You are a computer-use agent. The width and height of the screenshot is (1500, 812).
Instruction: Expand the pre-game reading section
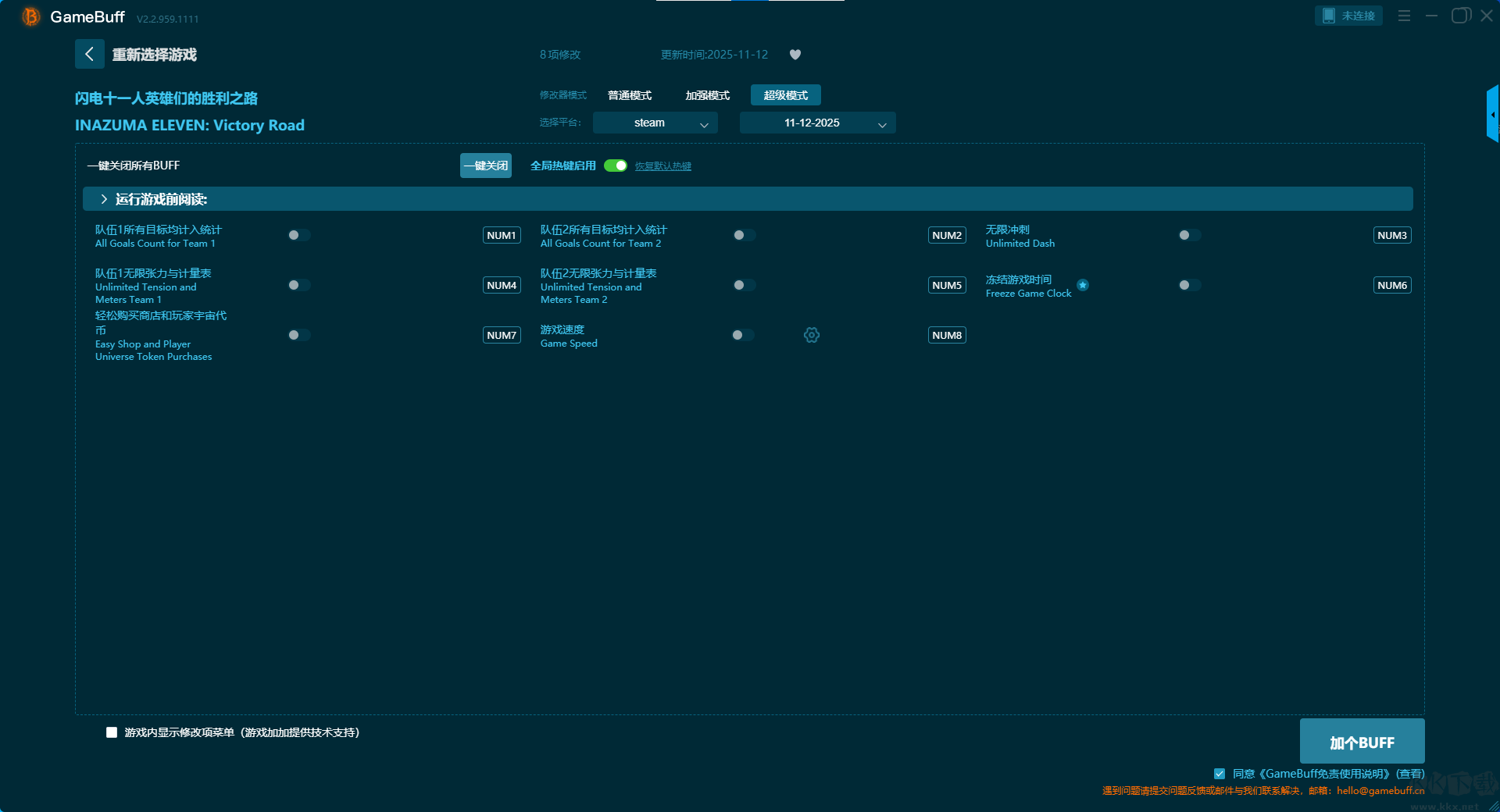tap(104, 199)
